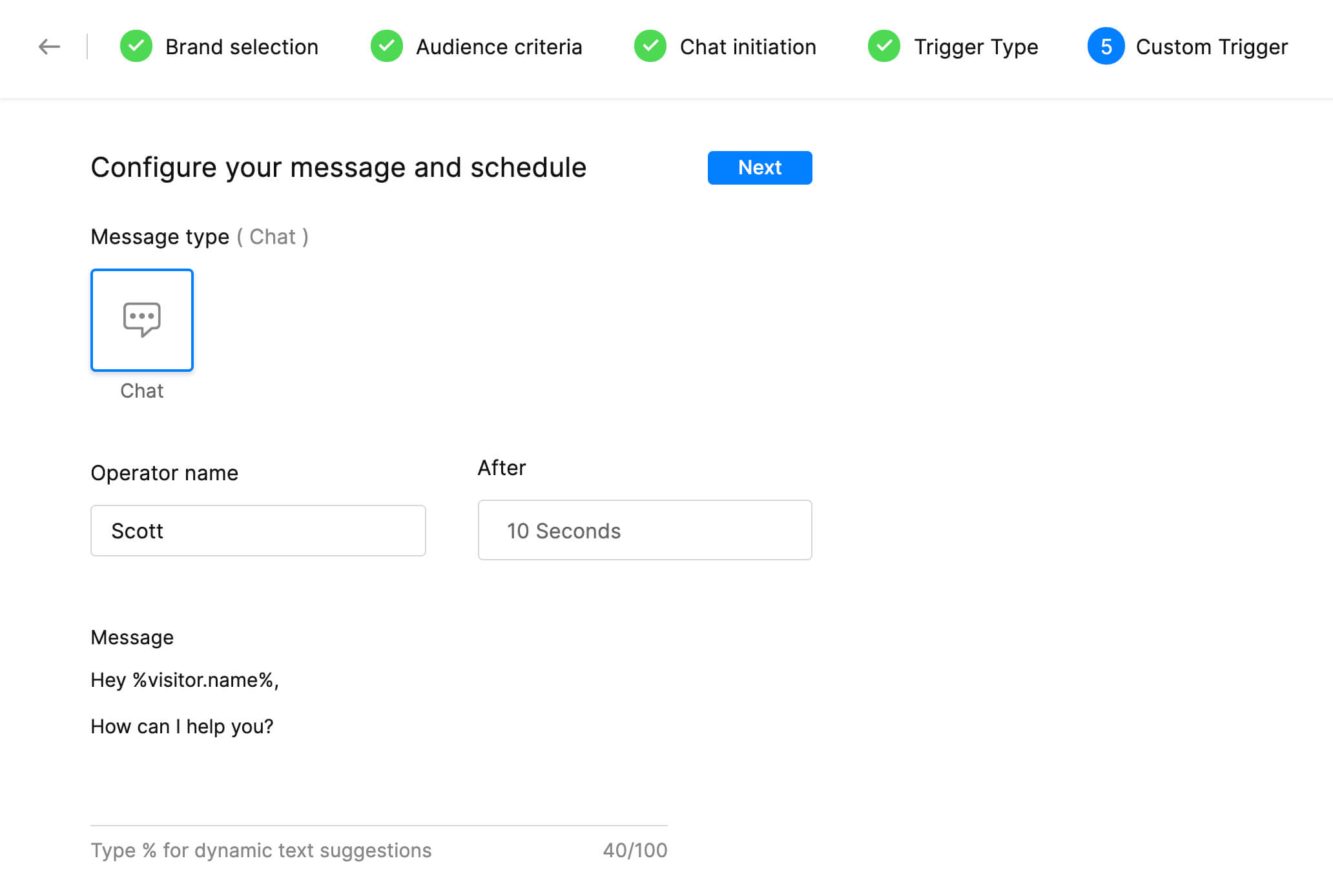Click the After duration dropdown field

(644, 530)
